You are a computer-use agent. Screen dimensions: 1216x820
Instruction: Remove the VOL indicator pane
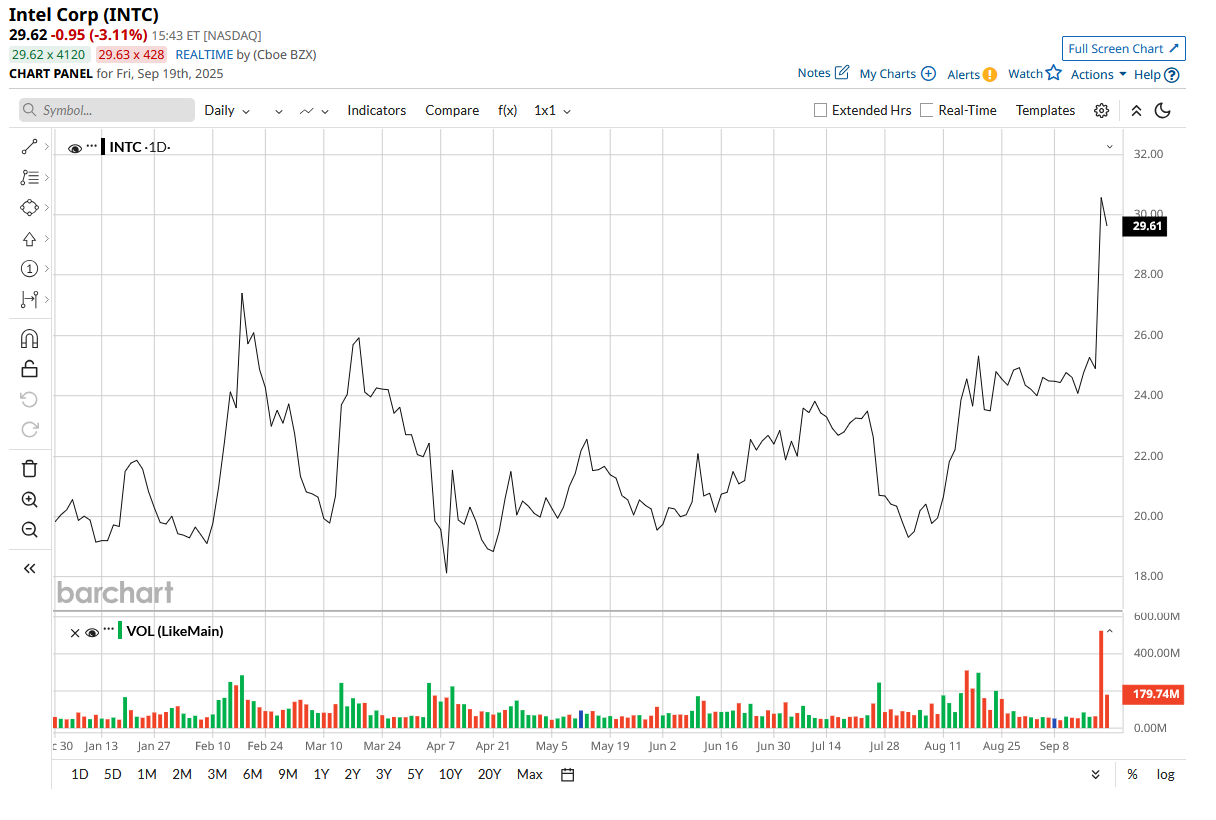click(x=74, y=632)
